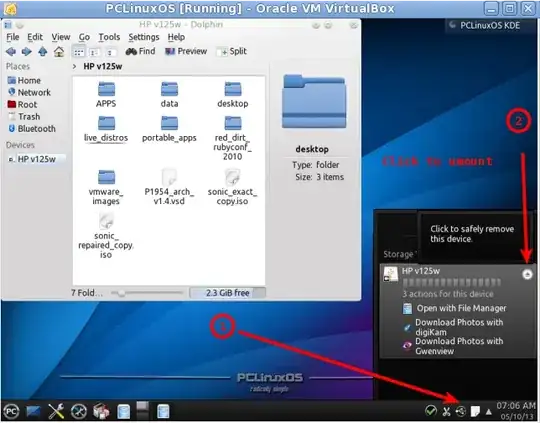The width and height of the screenshot is (540, 423).
Task: Open Dolphin window menu icon in titlebar
Action: pos(8,24)
